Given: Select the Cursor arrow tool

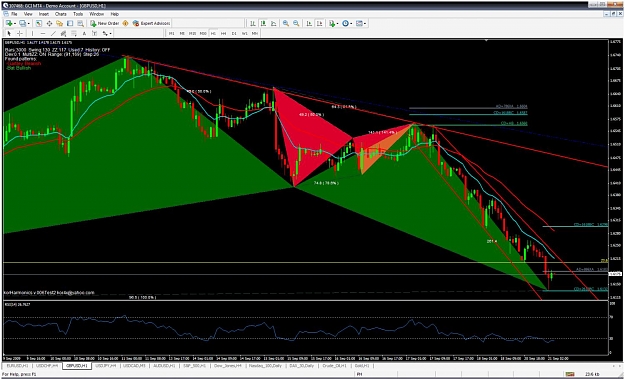Looking at the screenshot, I should 9,33.
